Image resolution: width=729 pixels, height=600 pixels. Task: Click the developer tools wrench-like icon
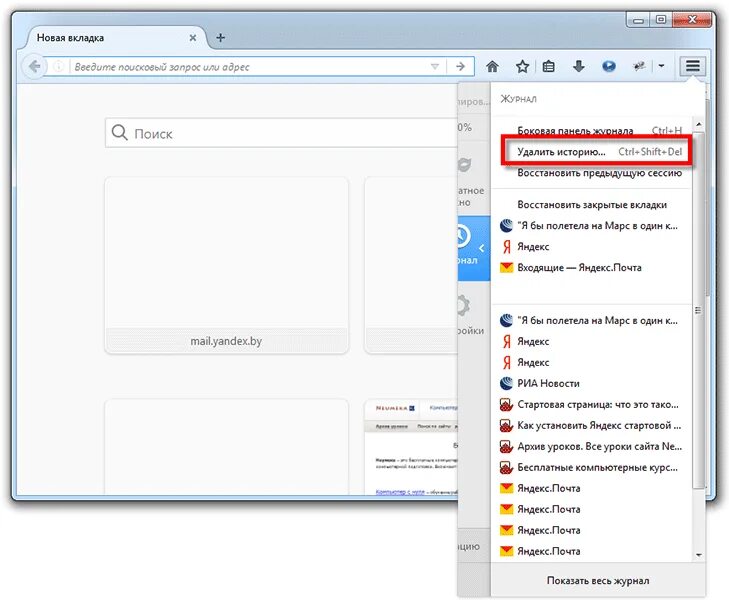pyautogui.click(x=639, y=66)
